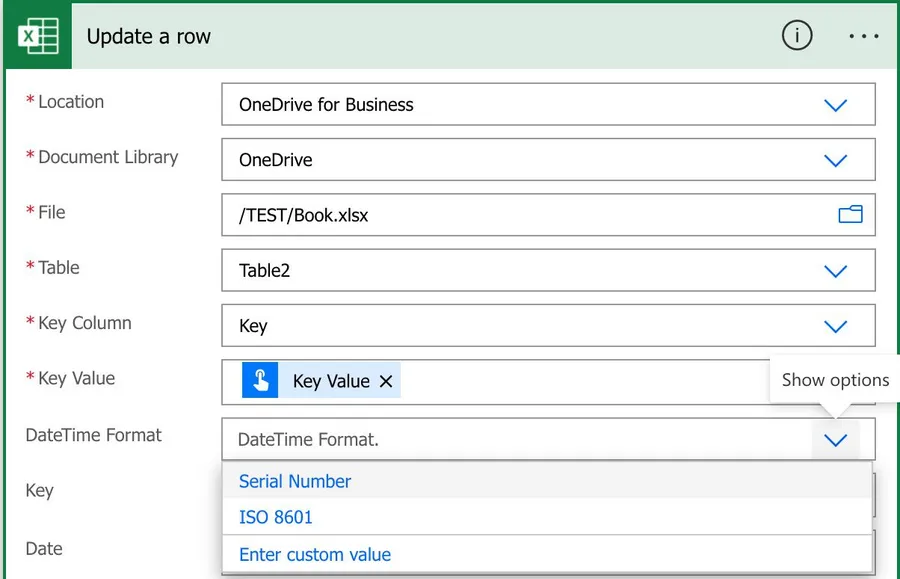Pick Enter custom value option
The image size is (900, 579).
point(315,555)
